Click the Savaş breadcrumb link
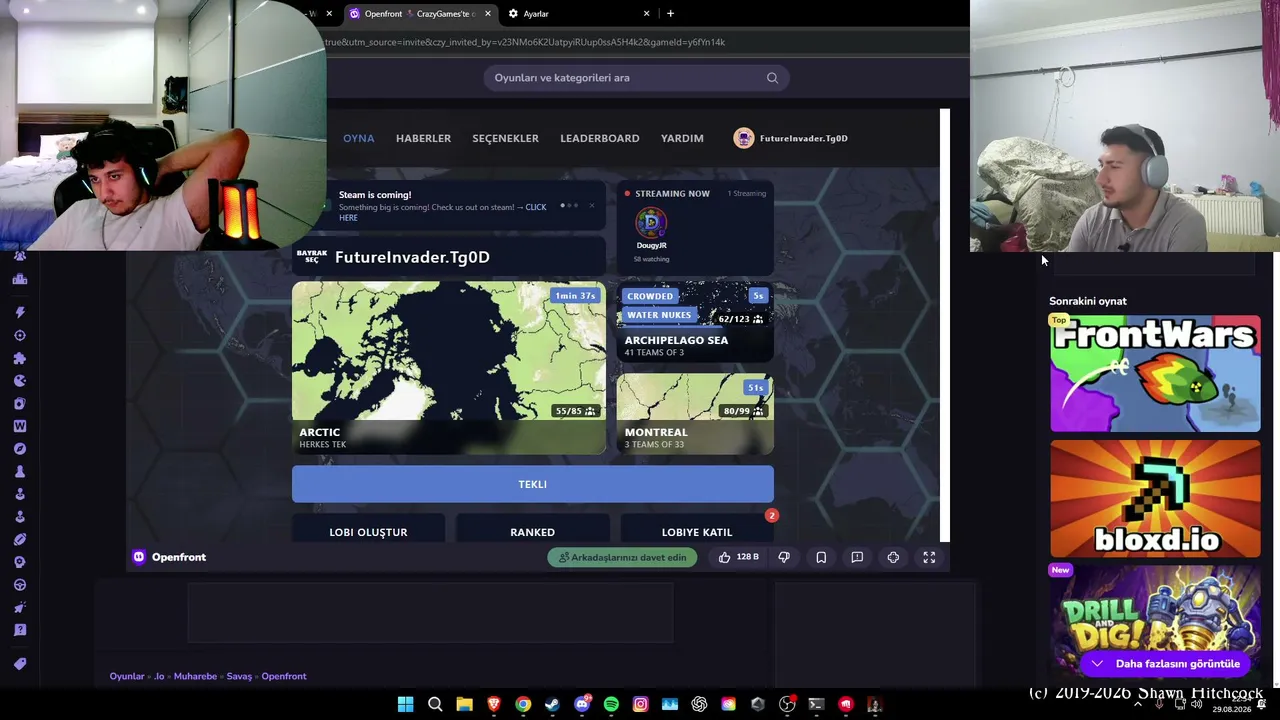 239,676
